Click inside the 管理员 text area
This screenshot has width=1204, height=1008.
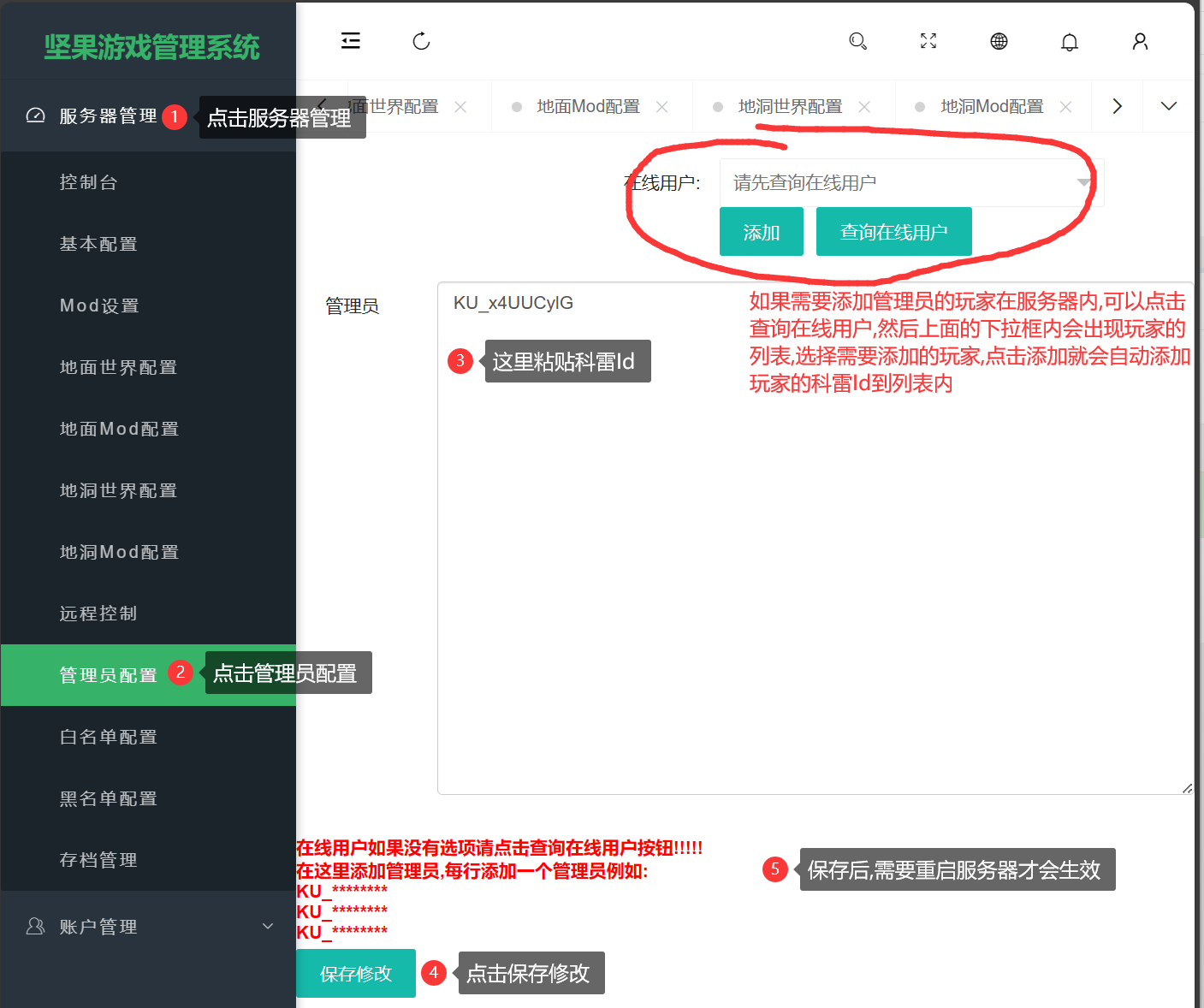coord(815,537)
